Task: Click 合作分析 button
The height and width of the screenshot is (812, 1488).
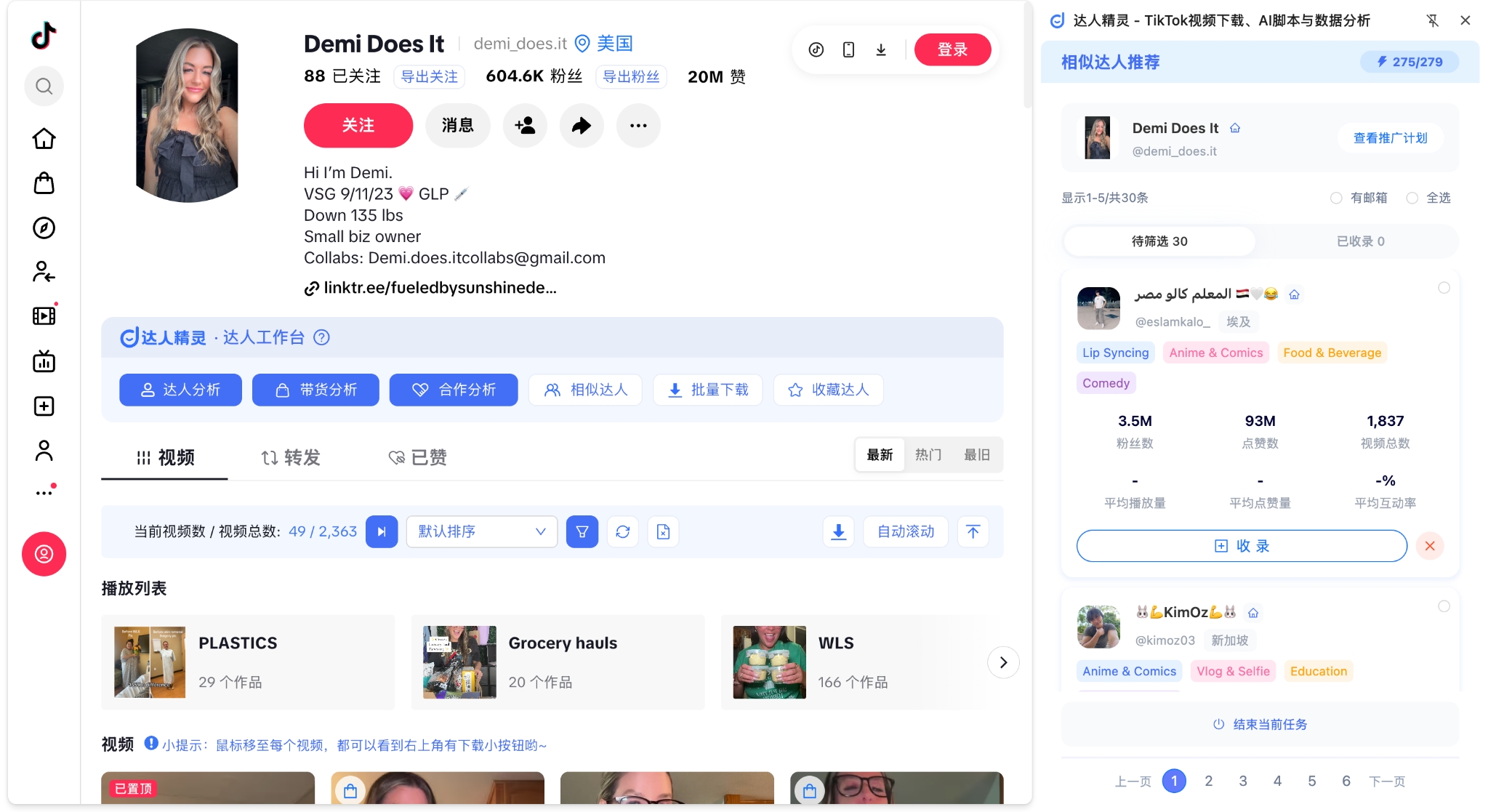Action: [x=454, y=390]
